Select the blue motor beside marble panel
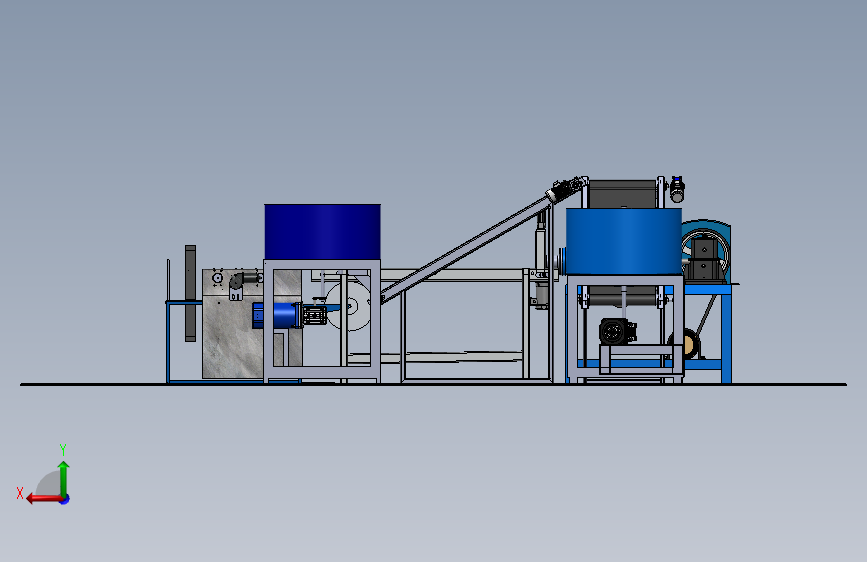This screenshot has height=562, width=867. point(277,315)
